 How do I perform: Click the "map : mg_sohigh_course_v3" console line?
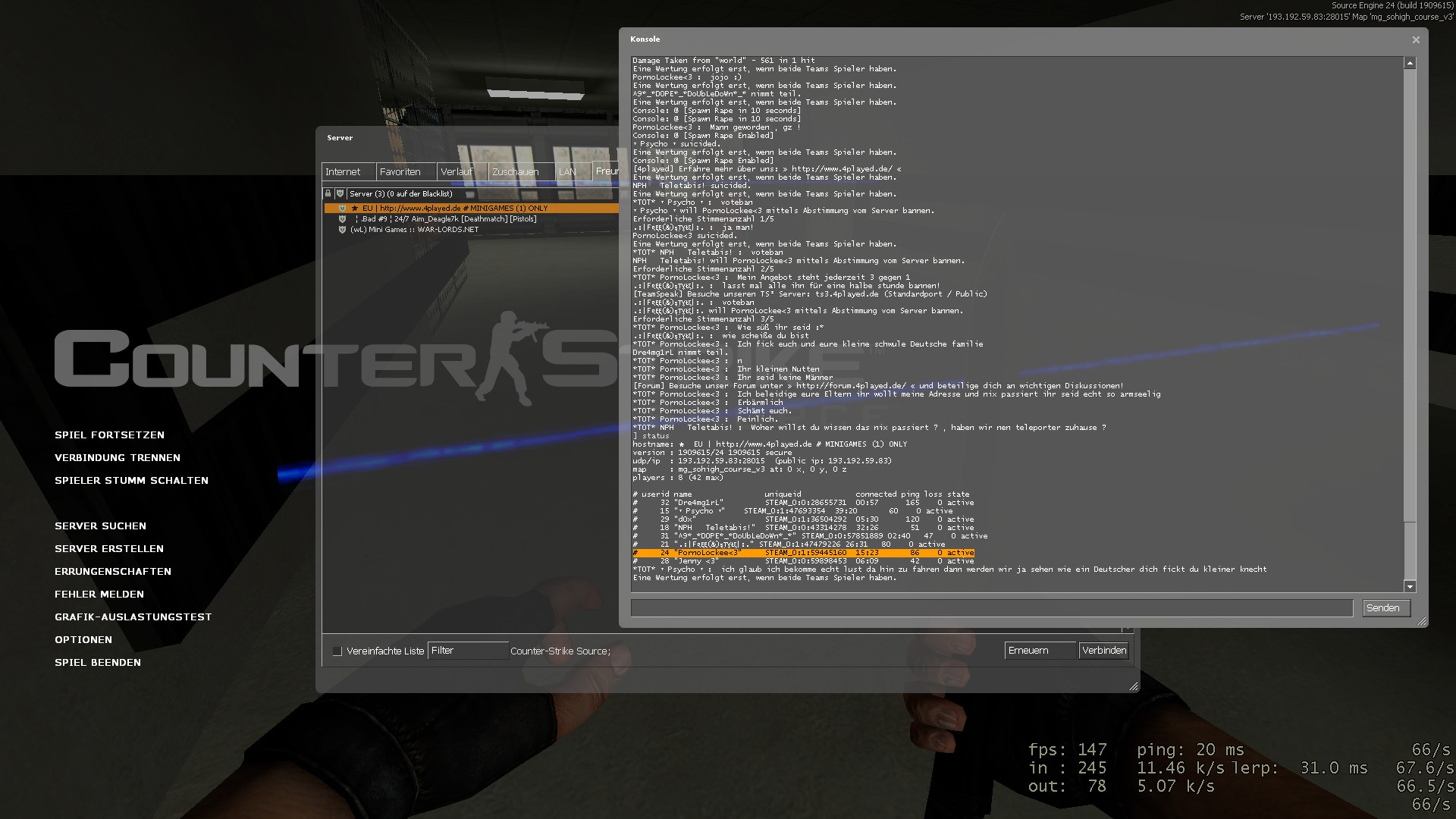[x=739, y=469]
